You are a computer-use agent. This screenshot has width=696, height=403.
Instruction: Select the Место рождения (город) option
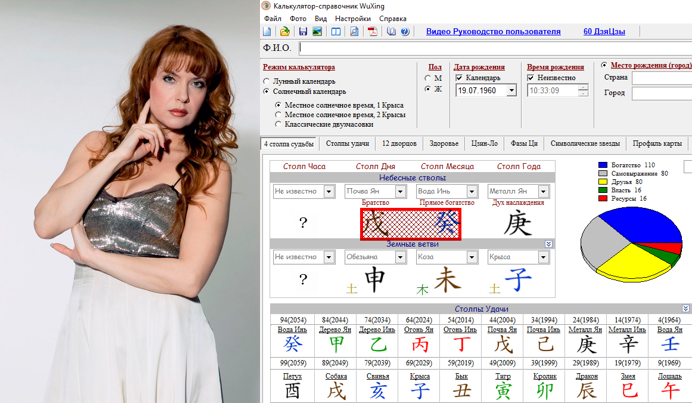pyautogui.click(x=604, y=65)
